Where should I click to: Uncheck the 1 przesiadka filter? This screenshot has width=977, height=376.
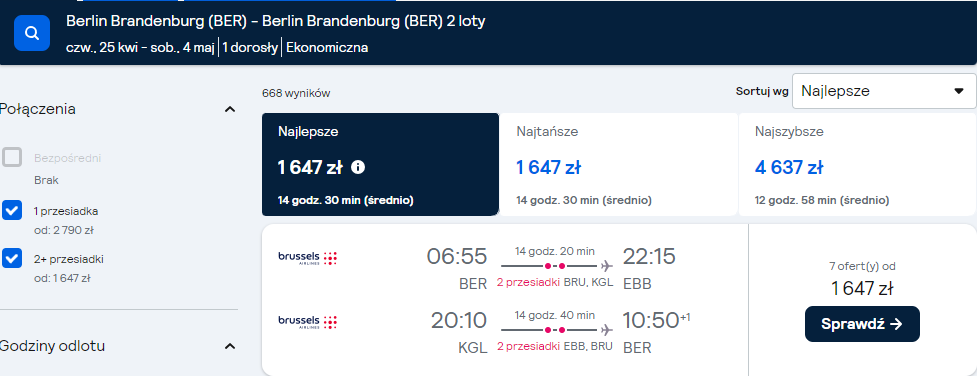[x=12, y=211]
